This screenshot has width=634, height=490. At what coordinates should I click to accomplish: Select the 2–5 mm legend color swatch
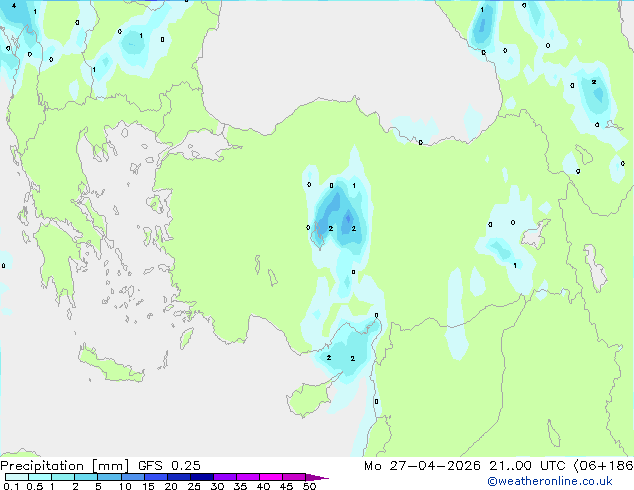tap(86, 477)
